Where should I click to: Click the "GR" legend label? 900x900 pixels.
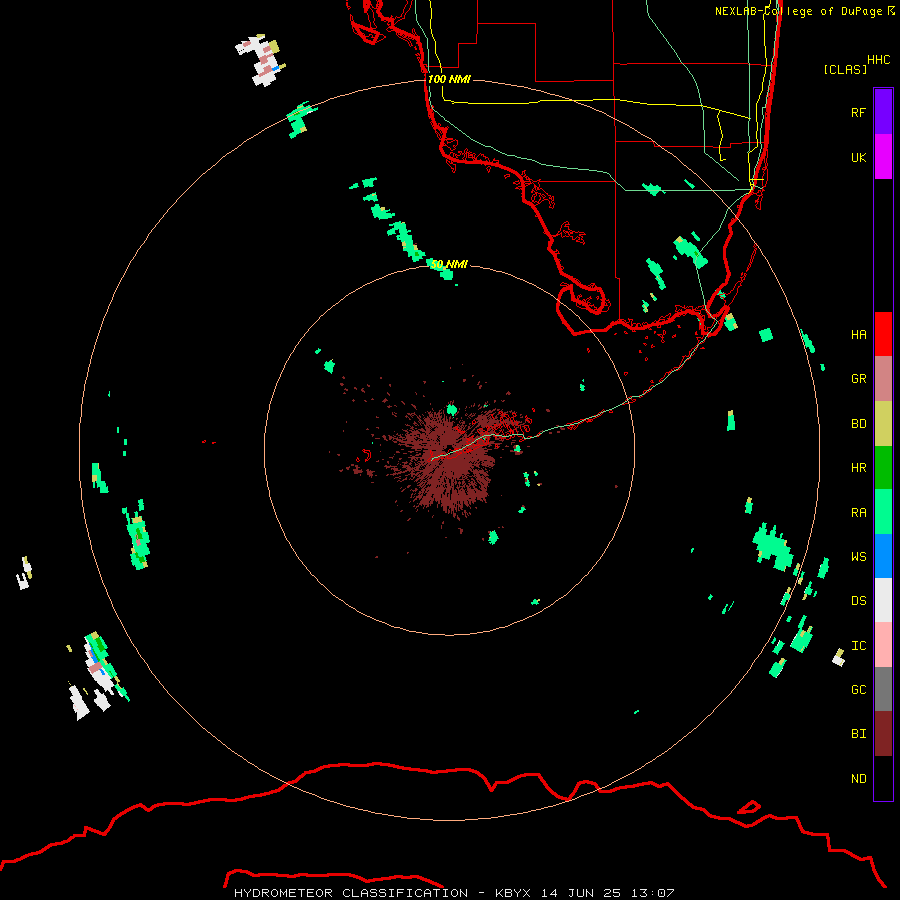pos(858,379)
